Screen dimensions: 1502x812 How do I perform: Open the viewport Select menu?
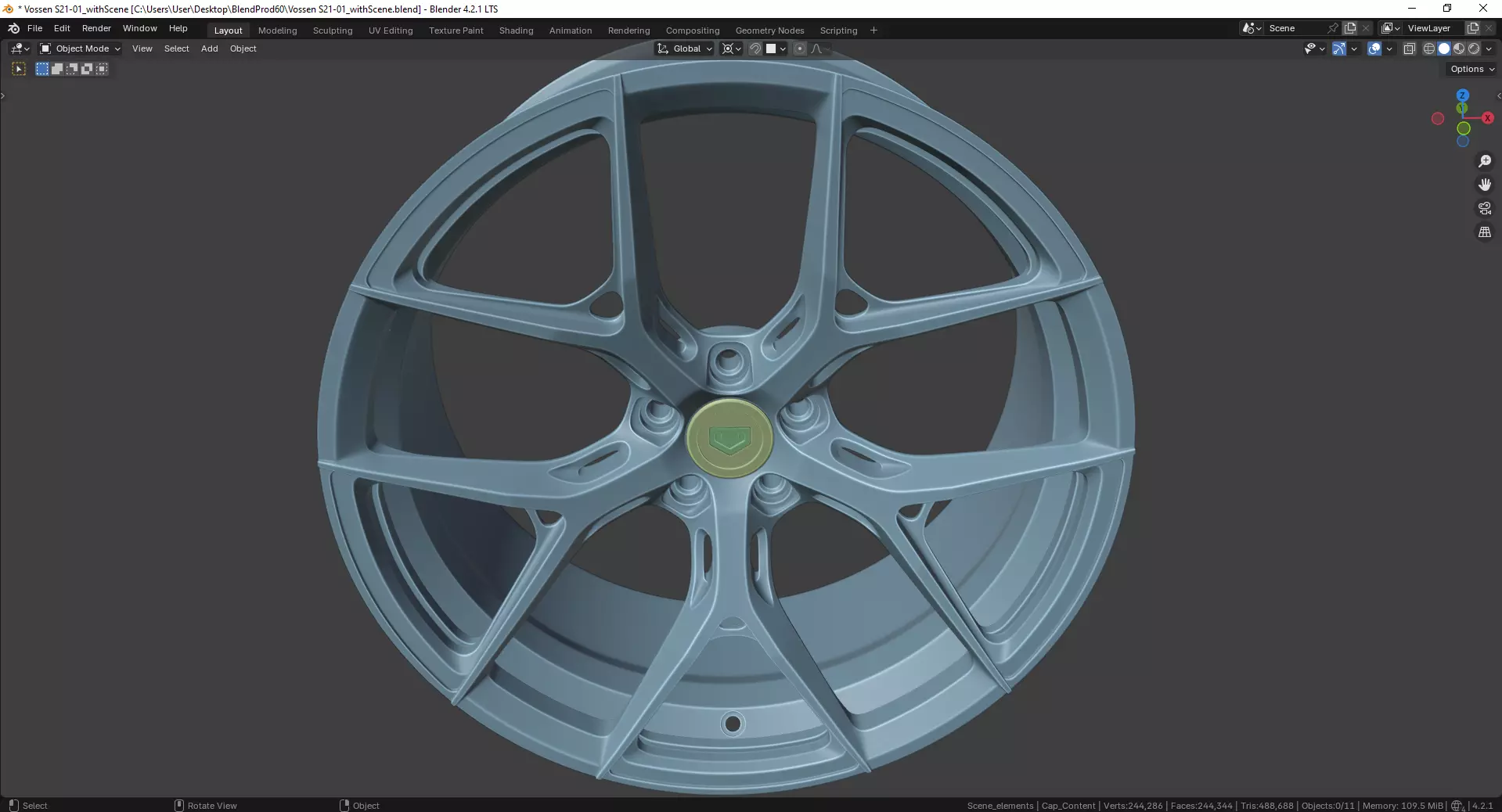[177, 49]
